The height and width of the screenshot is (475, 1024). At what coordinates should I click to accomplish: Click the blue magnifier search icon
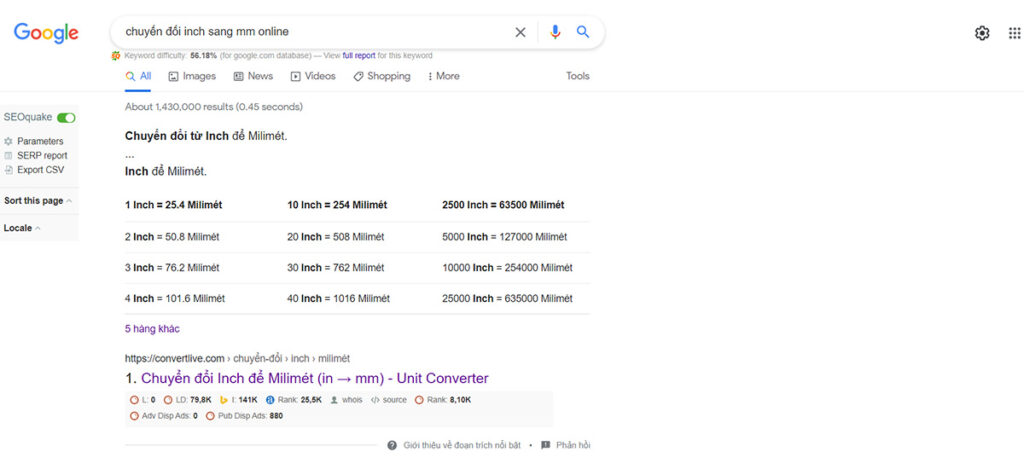click(x=583, y=32)
